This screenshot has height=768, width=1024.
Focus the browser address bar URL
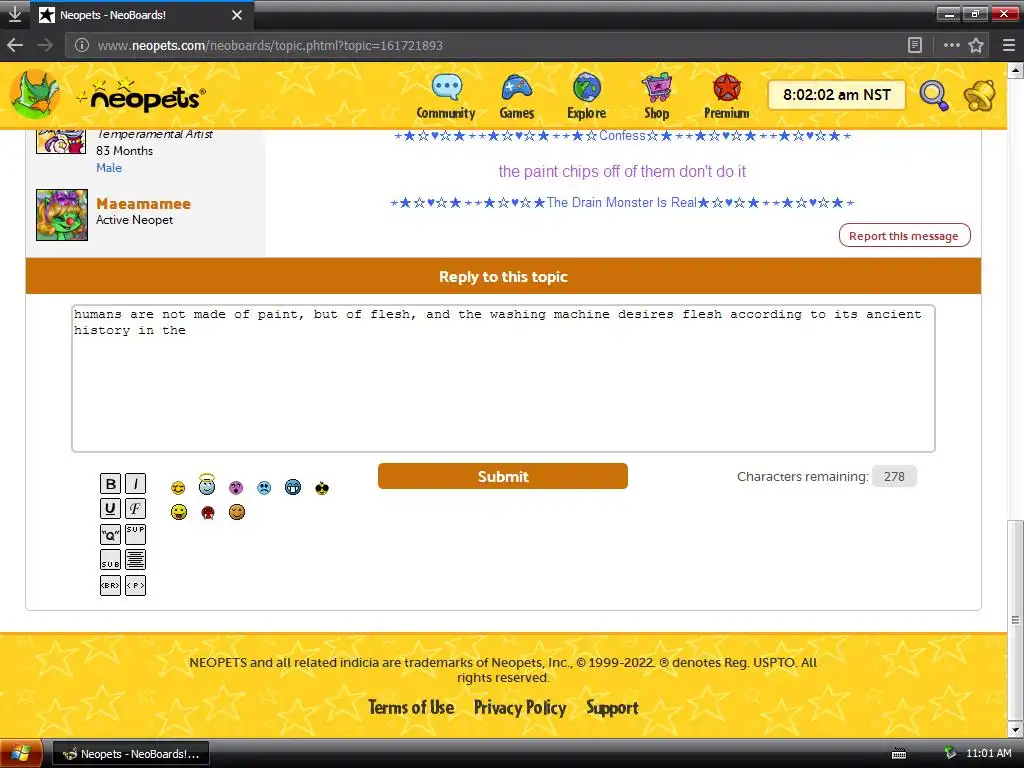pyautogui.click(x=270, y=45)
